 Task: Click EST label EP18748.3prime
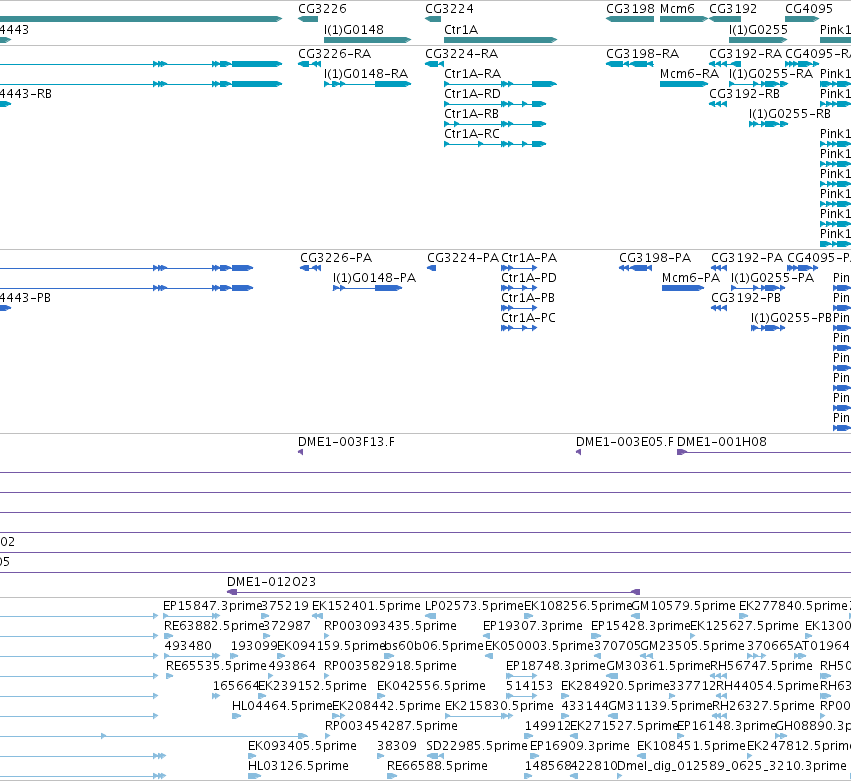(x=556, y=666)
